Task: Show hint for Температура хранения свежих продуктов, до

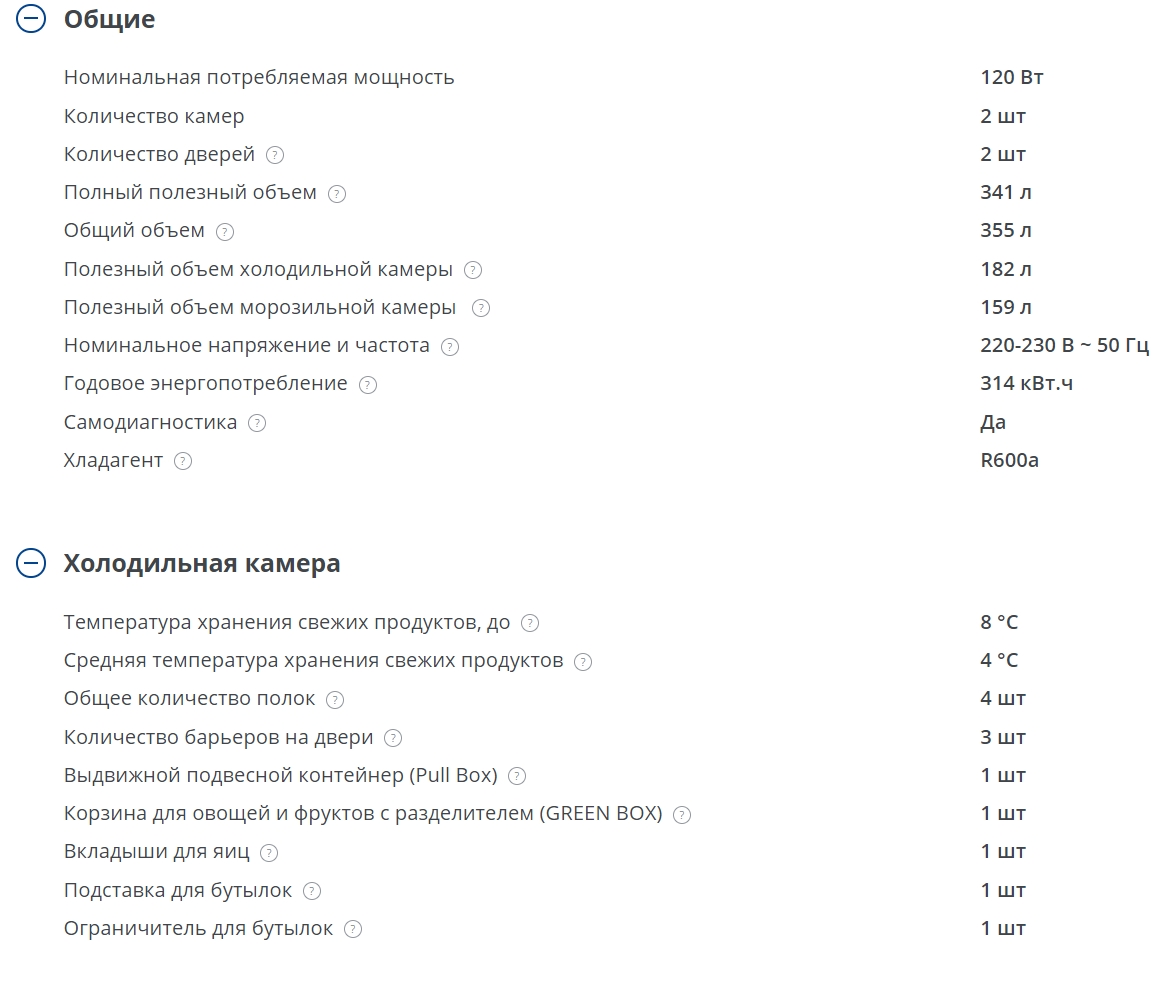Action: 530,623
